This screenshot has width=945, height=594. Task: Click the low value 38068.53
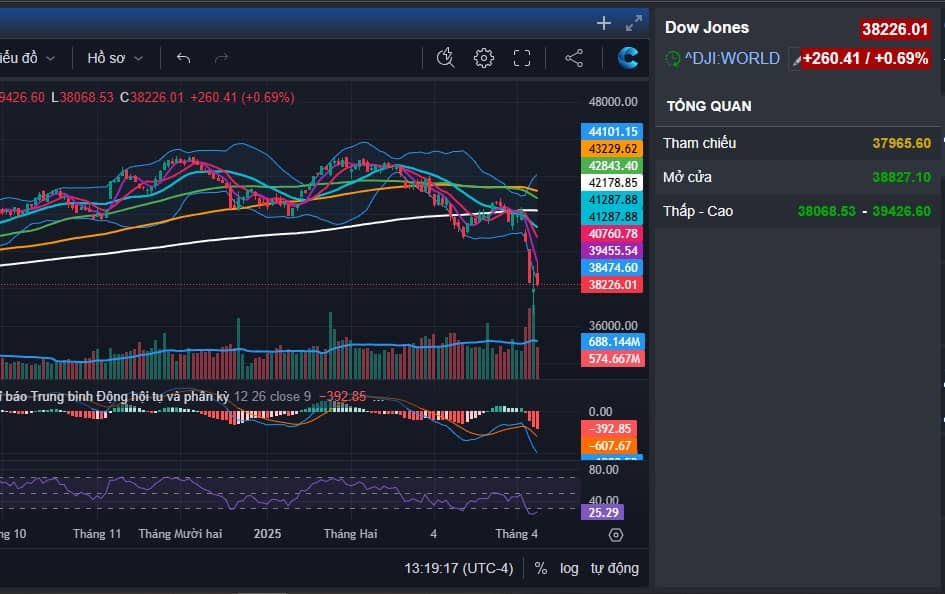coord(826,211)
